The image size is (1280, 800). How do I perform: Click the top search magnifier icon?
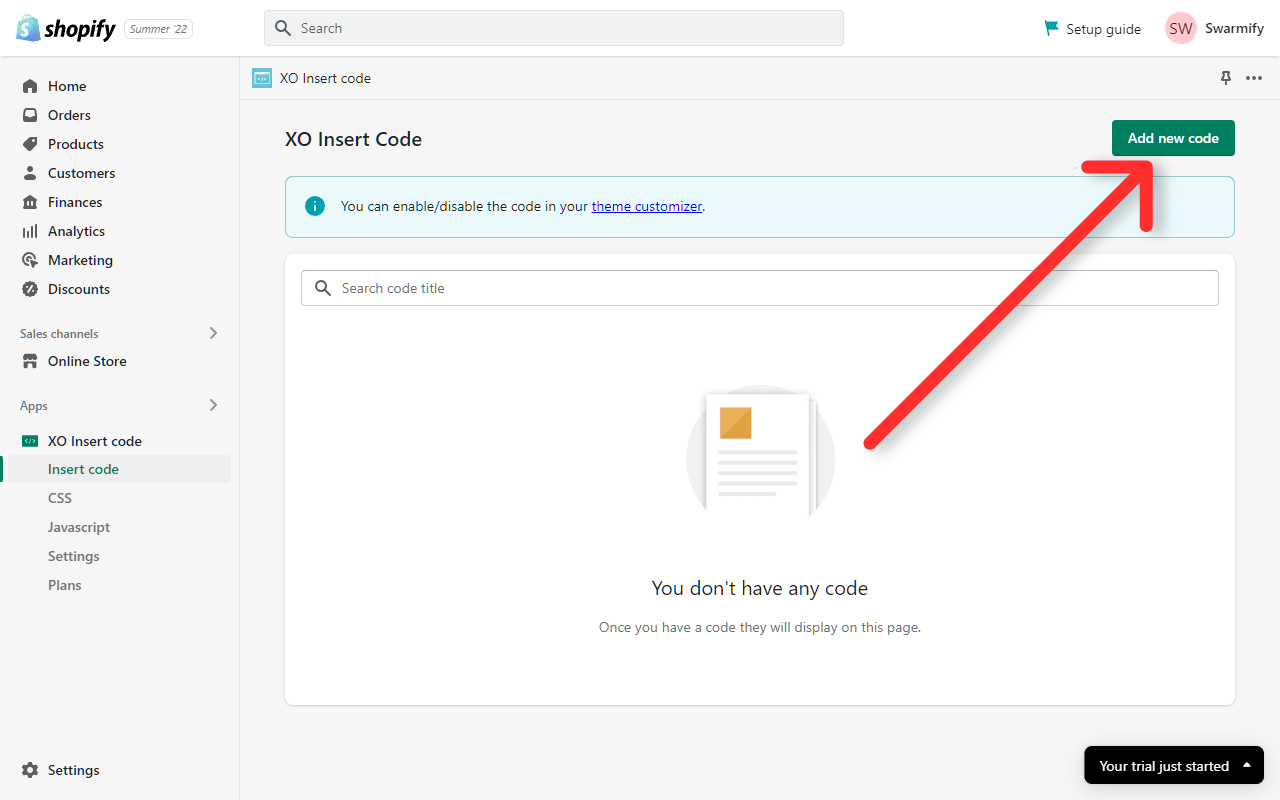click(283, 28)
